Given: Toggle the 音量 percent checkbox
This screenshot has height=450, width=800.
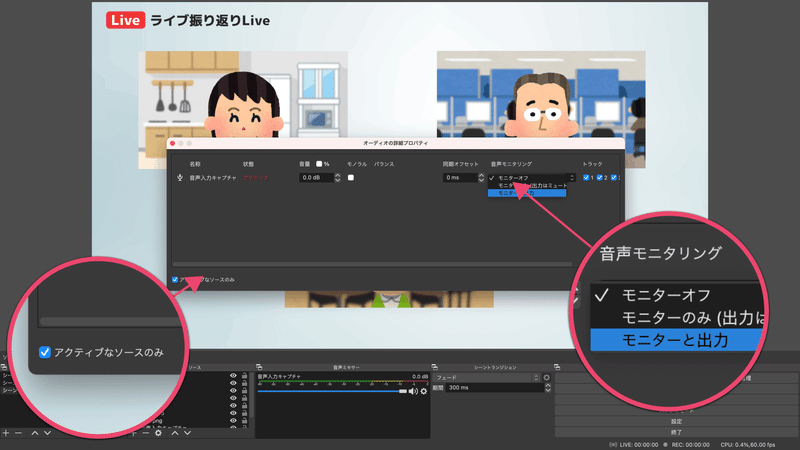Looking at the screenshot, I should [319, 164].
